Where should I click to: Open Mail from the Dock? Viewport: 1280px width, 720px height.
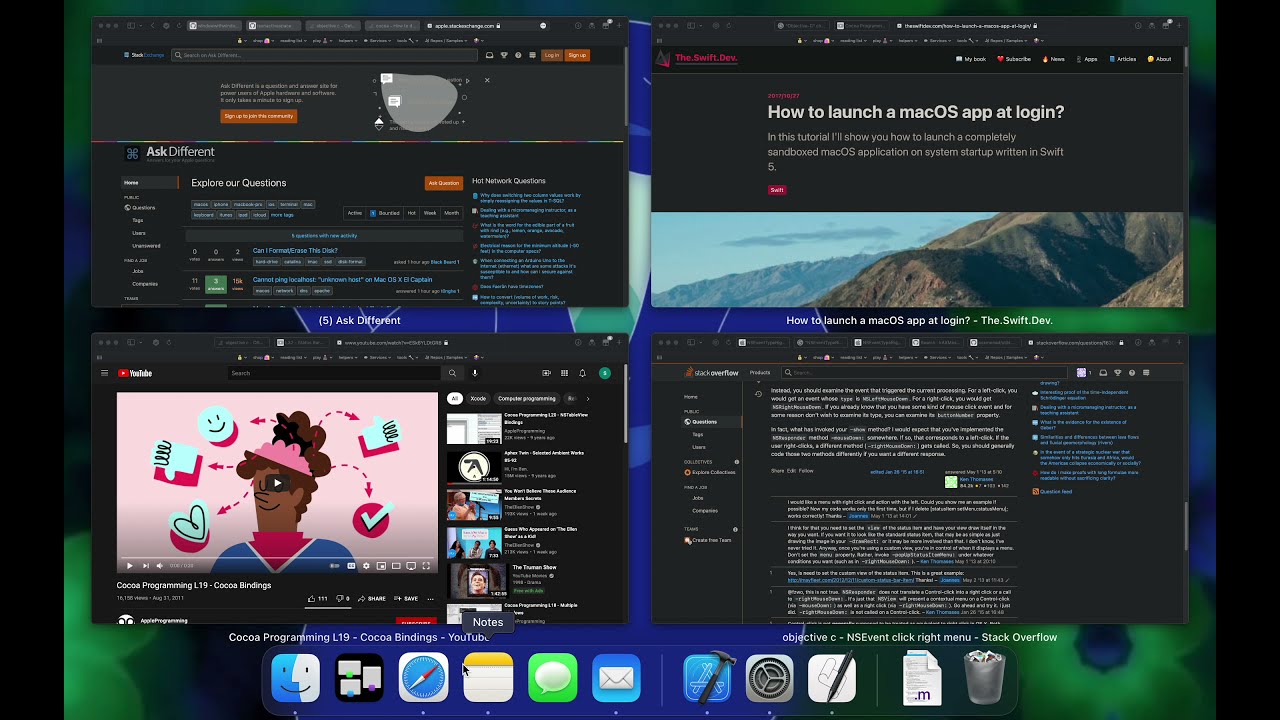[x=616, y=678]
